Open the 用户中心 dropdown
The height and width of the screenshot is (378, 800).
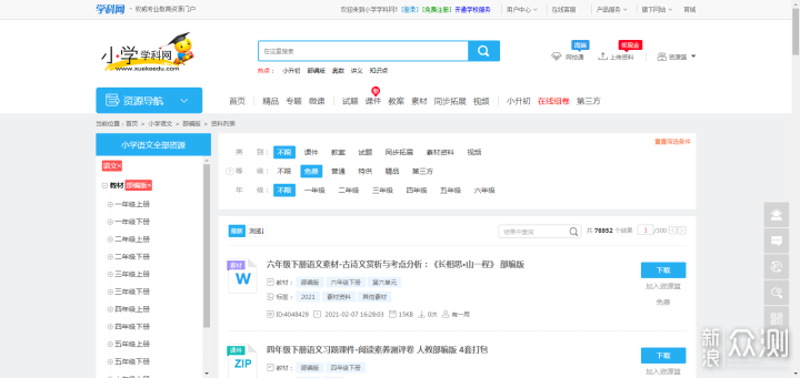[x=521, y=10]
